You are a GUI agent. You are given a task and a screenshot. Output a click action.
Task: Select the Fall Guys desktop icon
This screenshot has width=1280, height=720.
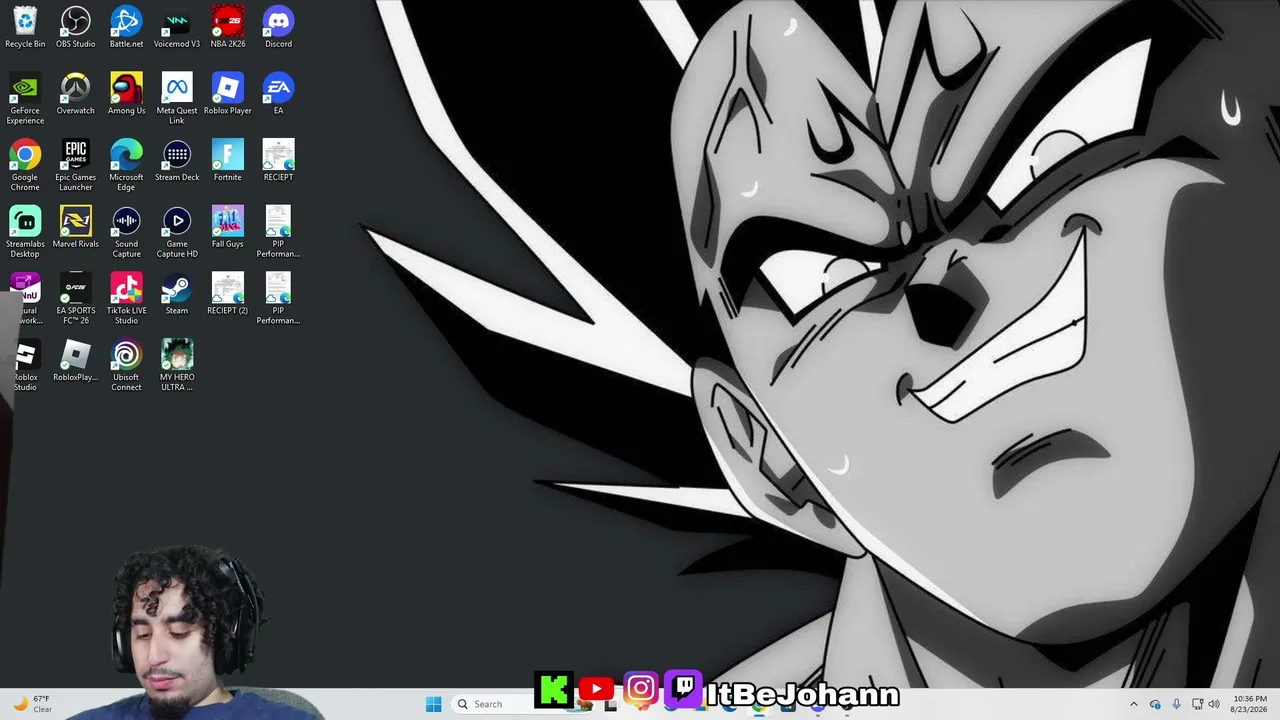228,227
